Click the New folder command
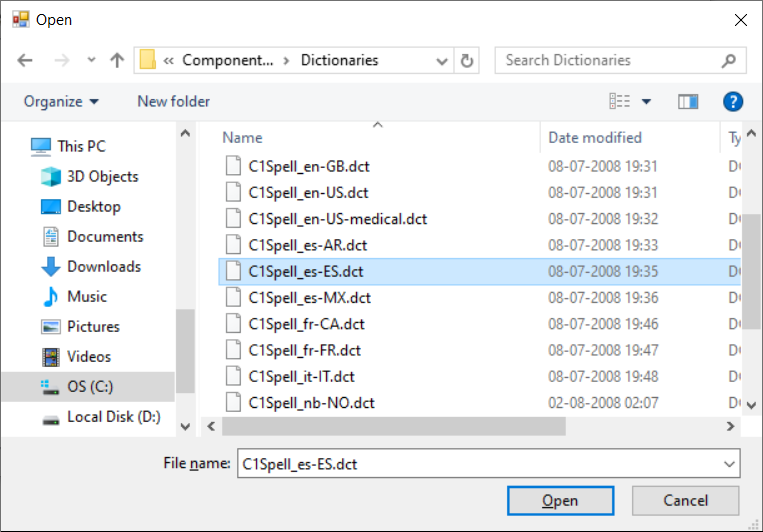Screen dimensions: 763x532 [x=174, y=101]
